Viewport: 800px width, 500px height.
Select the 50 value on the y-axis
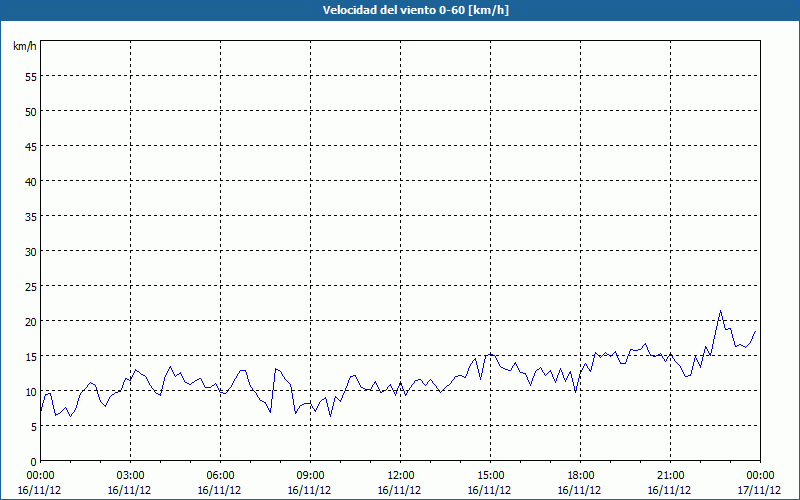31,112
